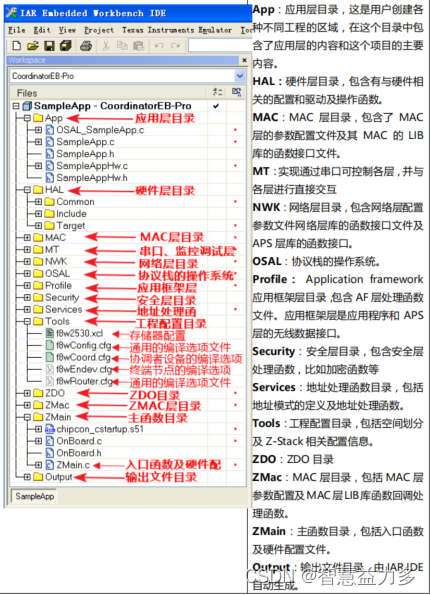The height and width of the screenshot is (595, 431).
Task: Click the Undo toolbar icon
Action: (159, 46)
